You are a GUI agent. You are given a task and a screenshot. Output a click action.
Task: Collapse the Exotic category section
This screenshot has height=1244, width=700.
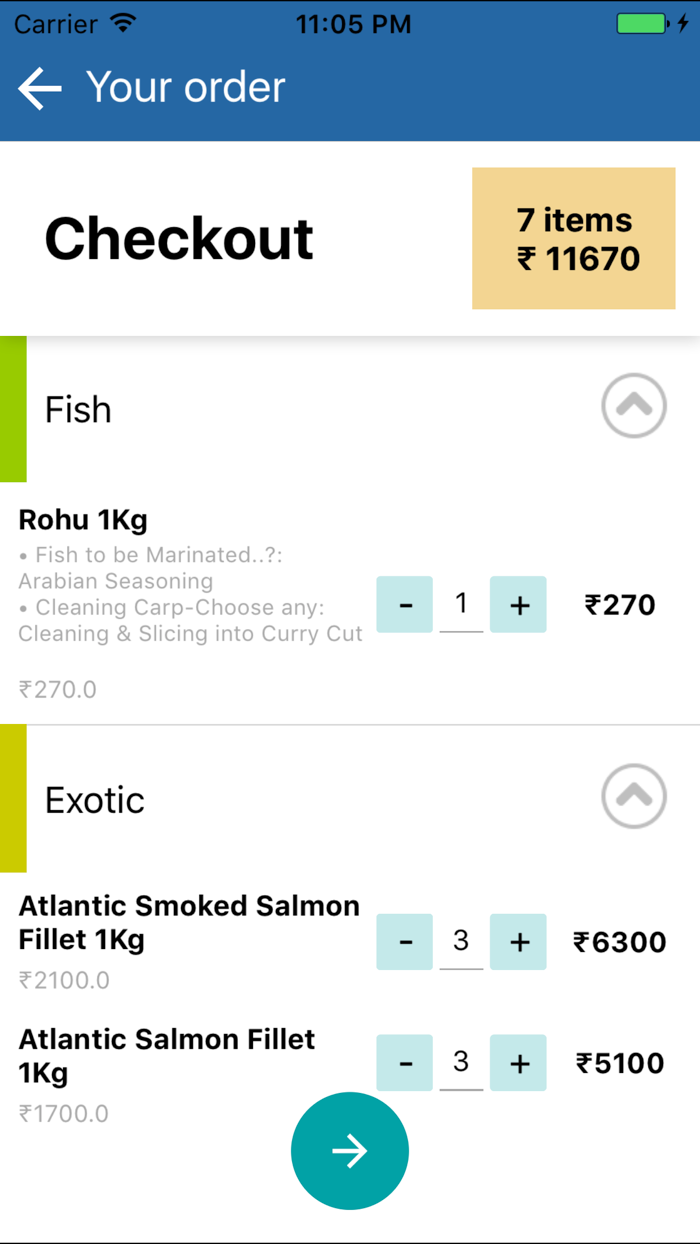click(633, 797)
